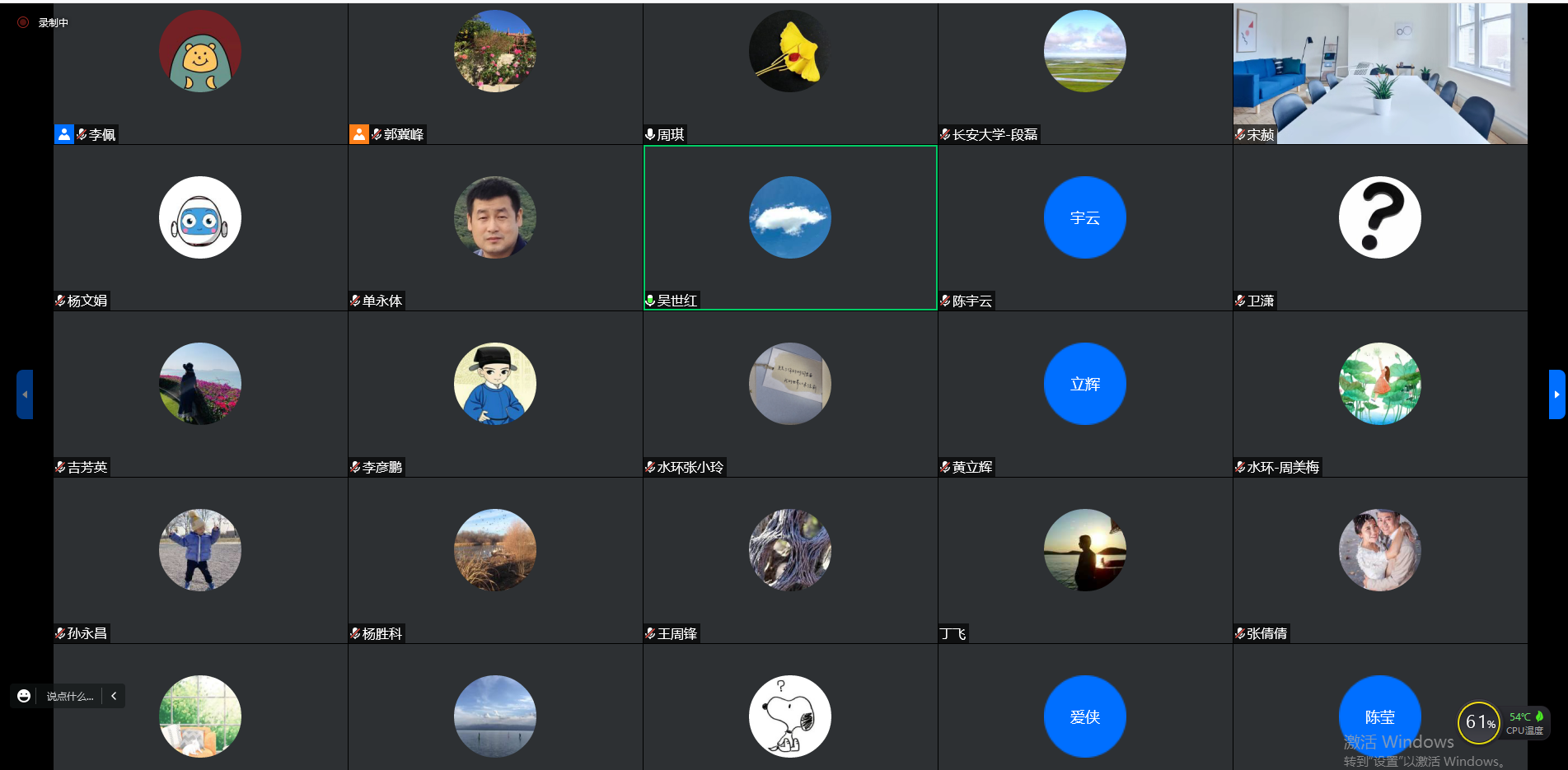Click 周琪's microphone icon
This screenshot has height=770, width=1568.
tap(650, 134)
